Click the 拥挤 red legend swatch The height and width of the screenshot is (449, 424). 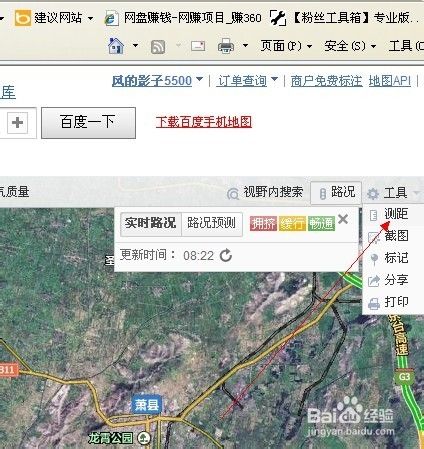[263, 223]
